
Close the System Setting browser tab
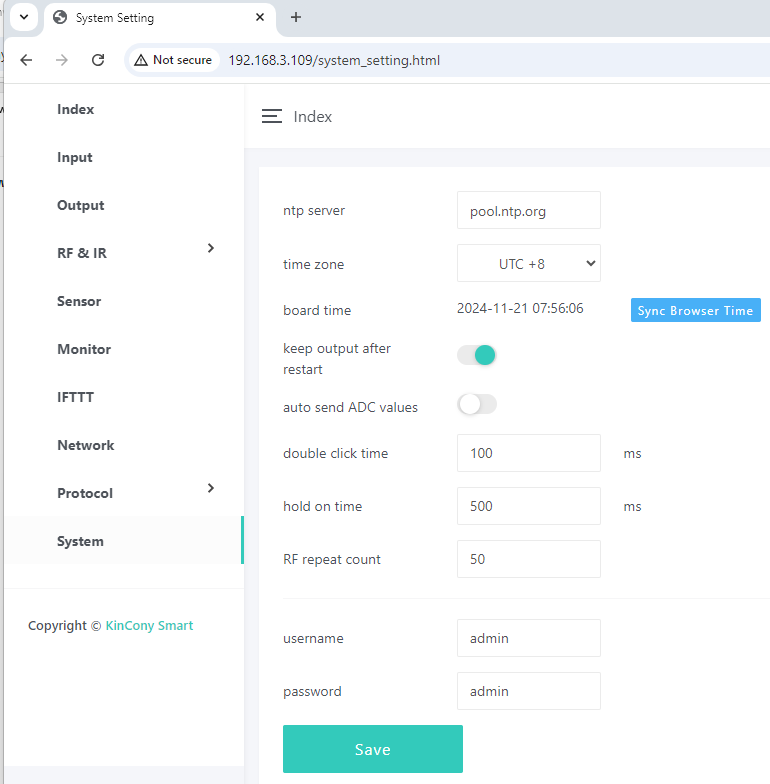coord(260,17)
